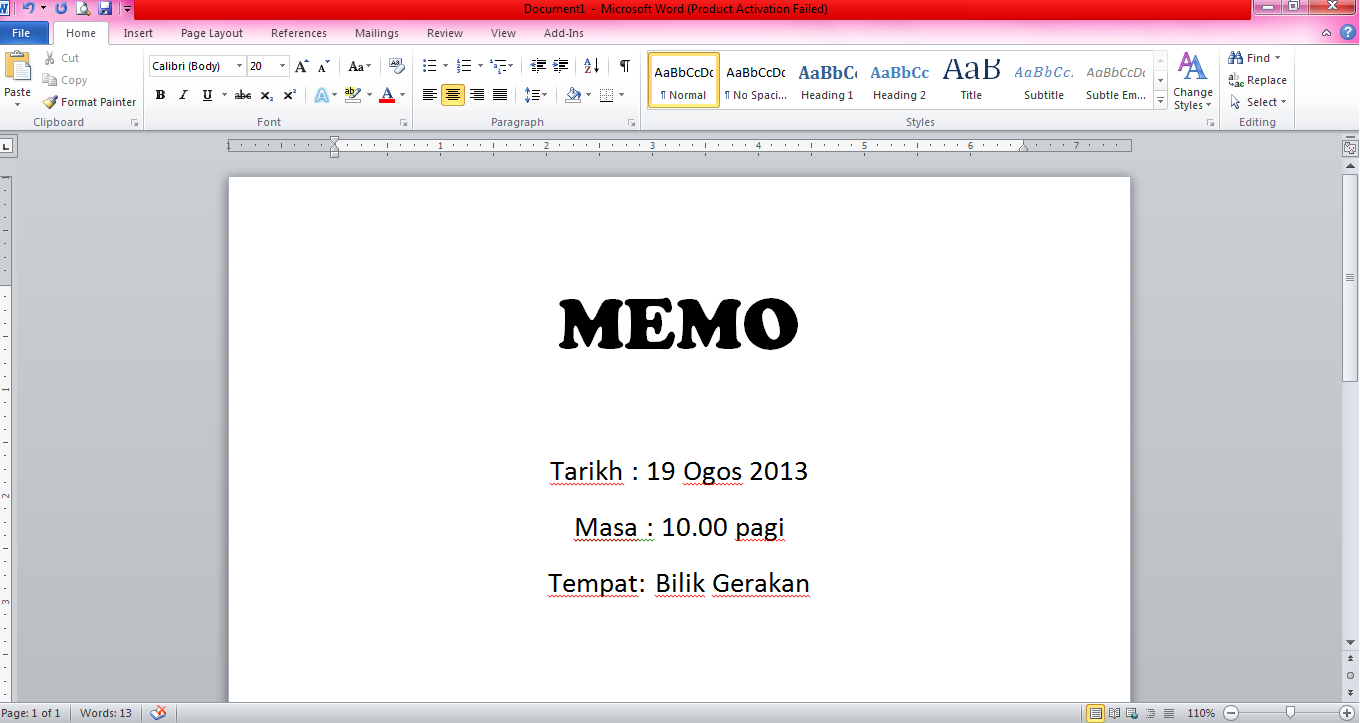Open the font size 20 dropdown
This screenshot has width=1360, height=723.
(x=283, y=66)
